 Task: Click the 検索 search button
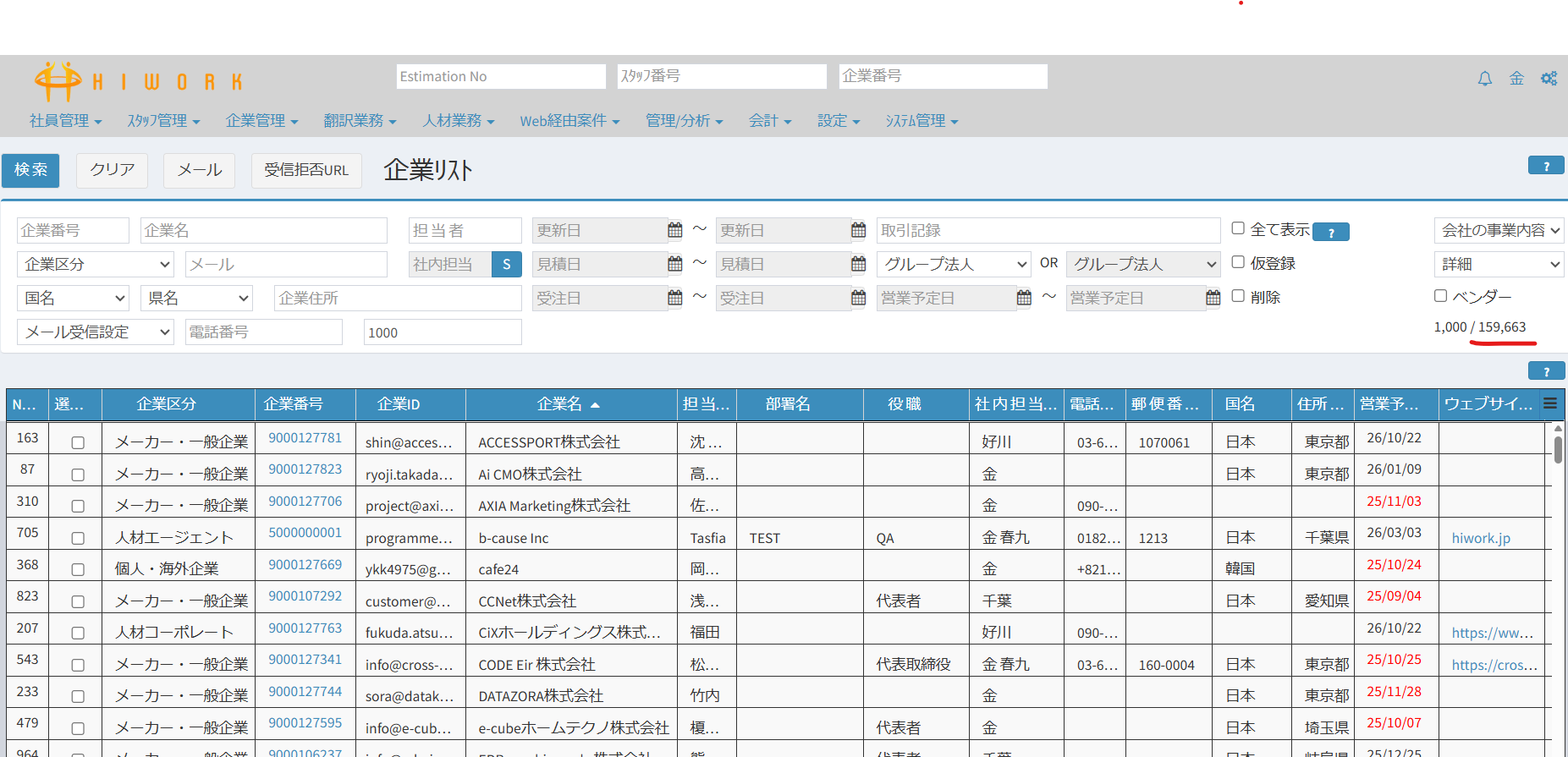30,170
